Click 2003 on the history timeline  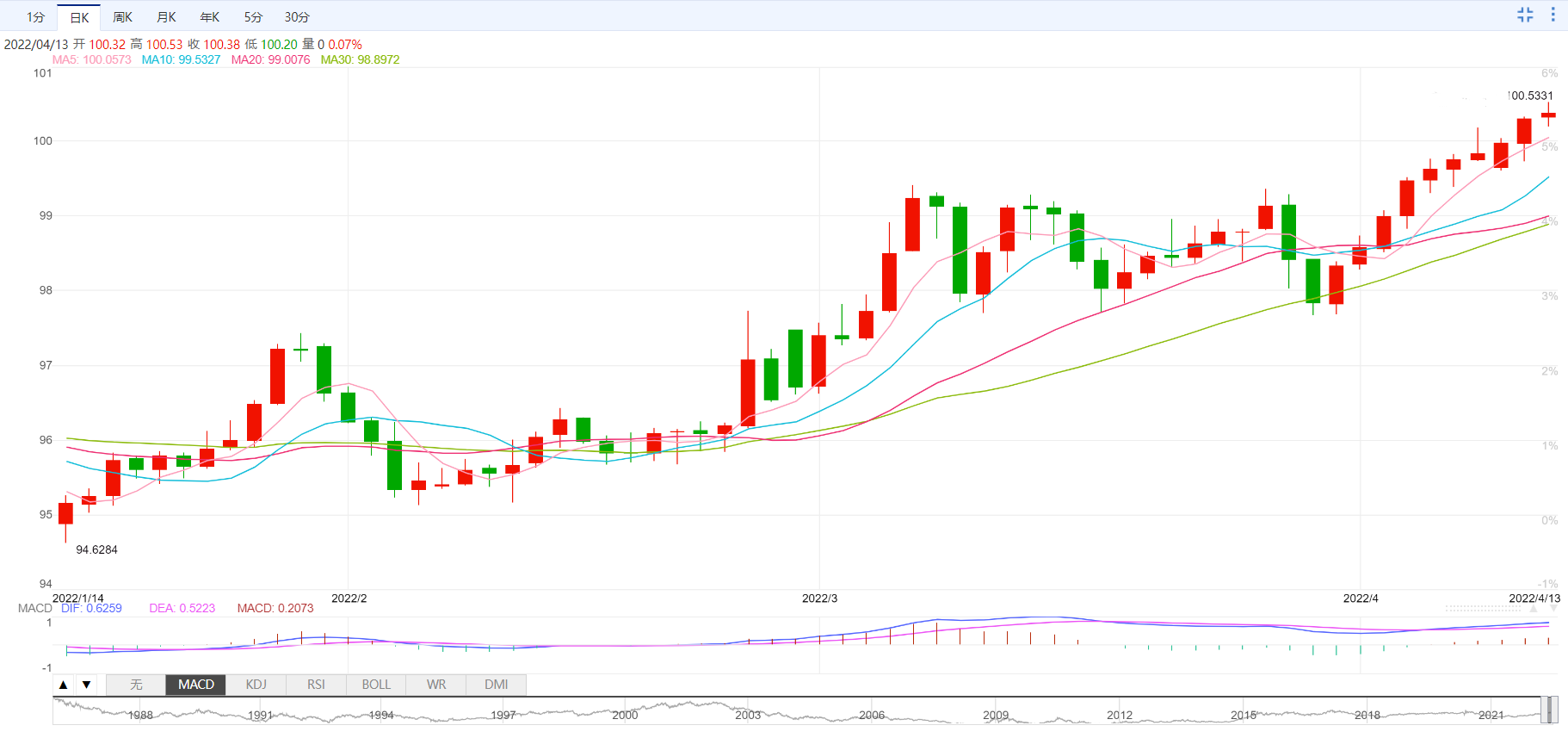click(748, 715)
